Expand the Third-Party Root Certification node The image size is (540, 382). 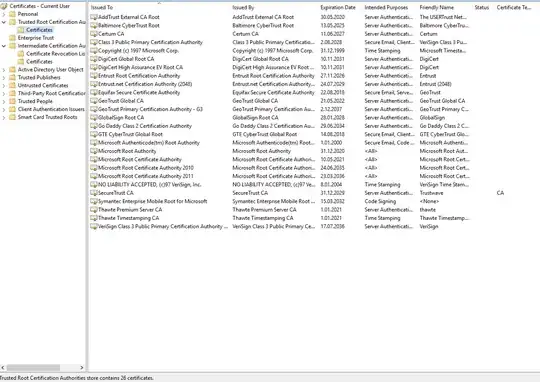click(4, 93)
